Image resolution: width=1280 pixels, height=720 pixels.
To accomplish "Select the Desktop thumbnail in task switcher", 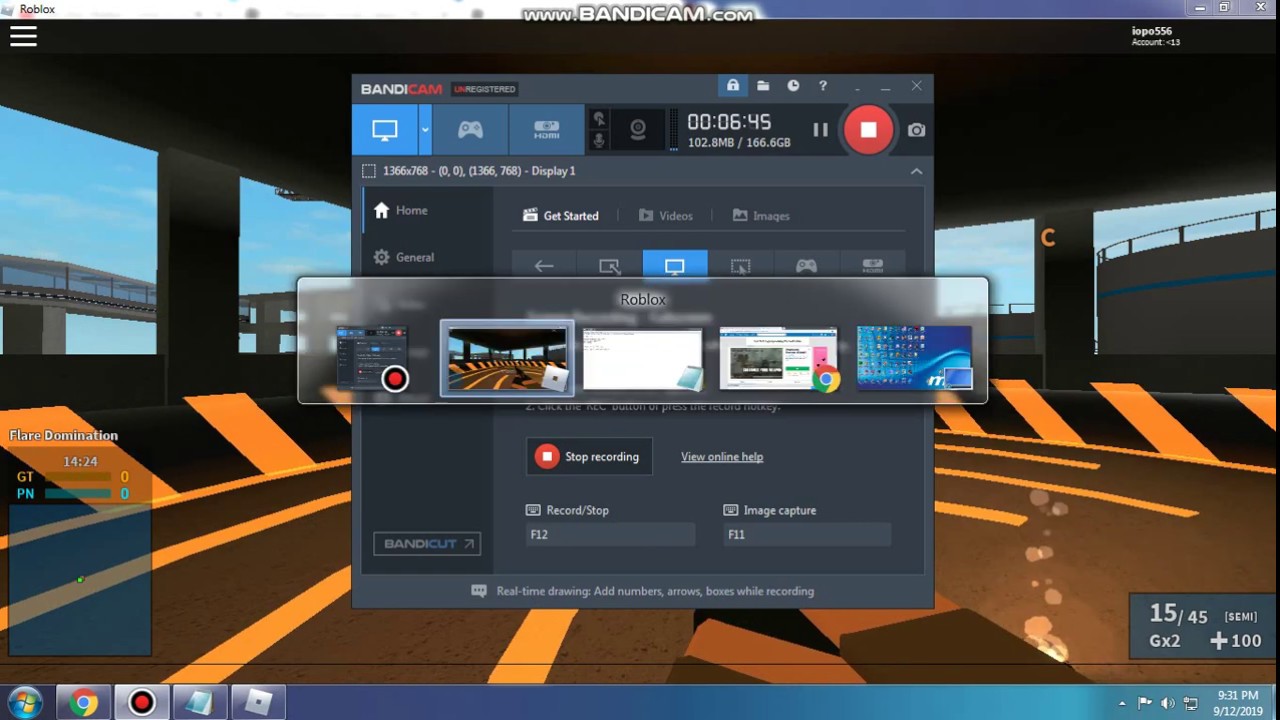I will (914, 358).
